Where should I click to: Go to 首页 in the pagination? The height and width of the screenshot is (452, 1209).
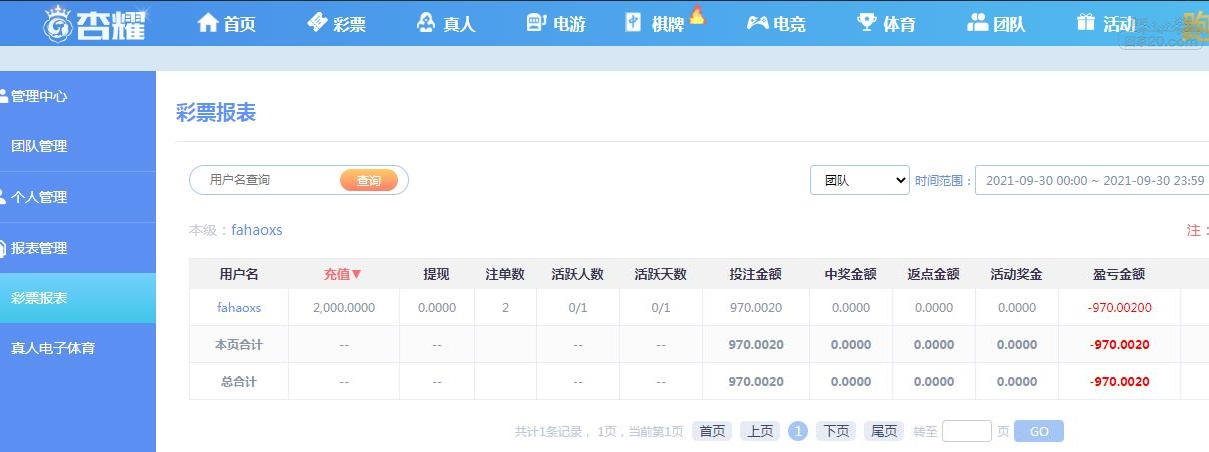712,431
